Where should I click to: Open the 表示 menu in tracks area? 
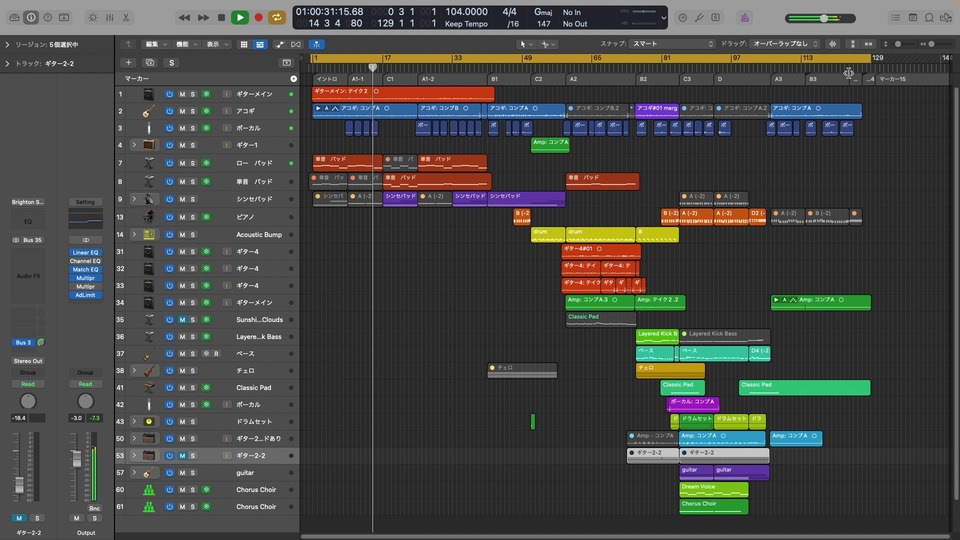point(217,44)
